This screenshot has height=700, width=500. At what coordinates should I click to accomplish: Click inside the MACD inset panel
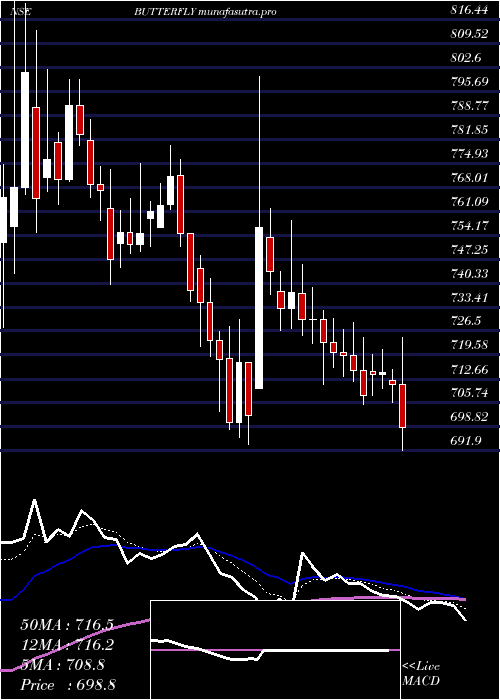click(x=275, y=650)
